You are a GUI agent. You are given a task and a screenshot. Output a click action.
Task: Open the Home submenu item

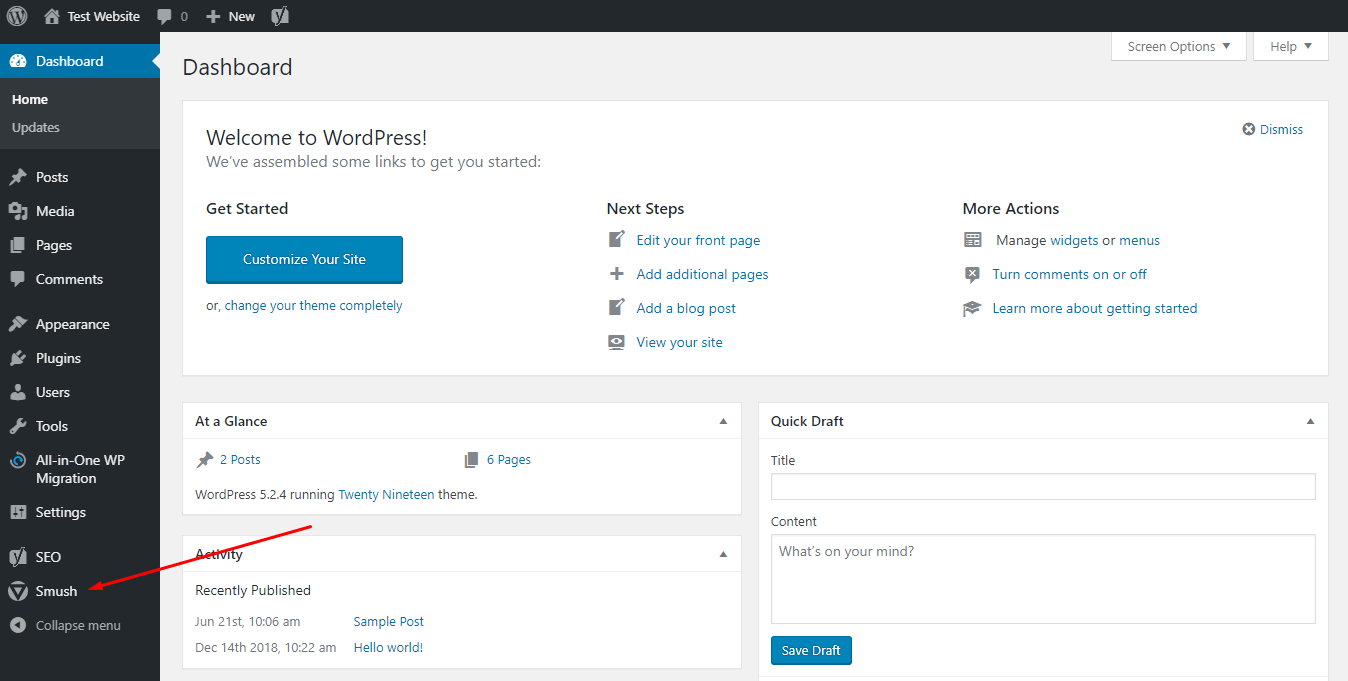[30, 99]
